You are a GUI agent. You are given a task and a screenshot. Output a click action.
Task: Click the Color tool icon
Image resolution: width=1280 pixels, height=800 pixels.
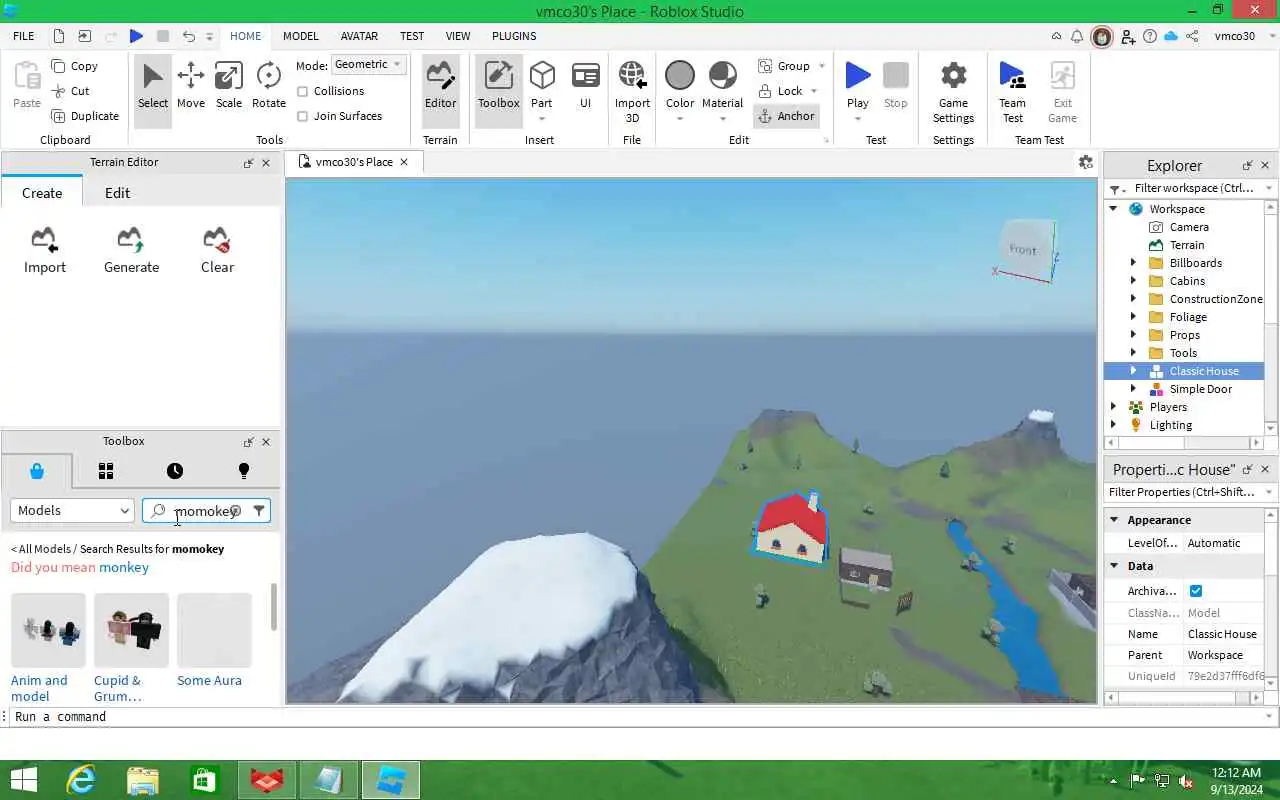coord(680,76)
